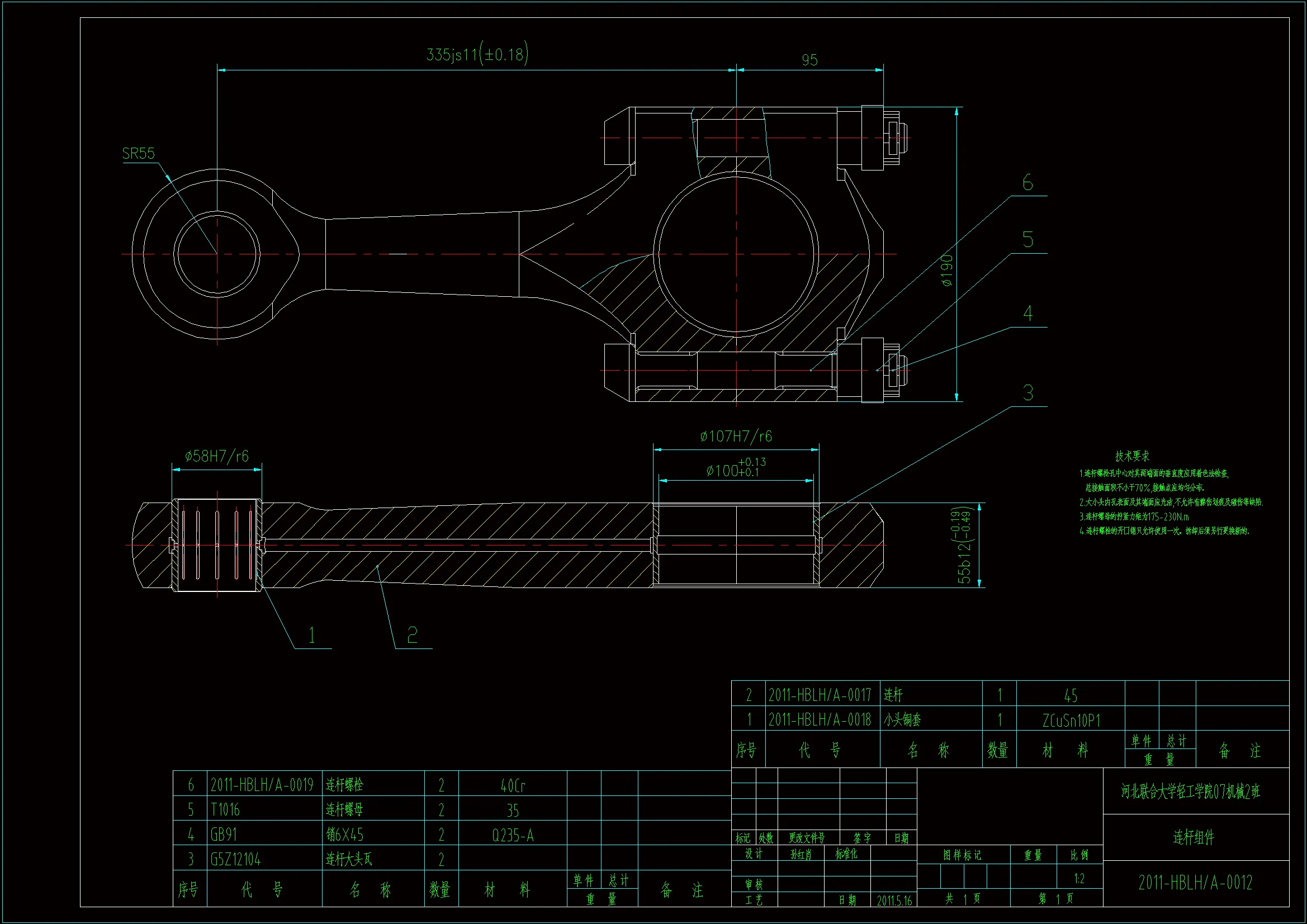Select the ø190 vertical dimension
The height and width of the screenshot is (924, 1307).
tap(946, 270)
